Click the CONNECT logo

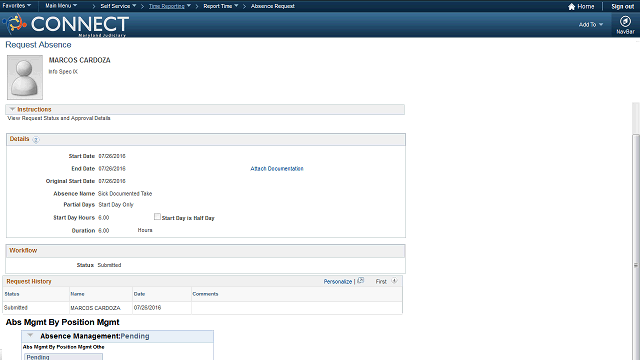pos(67,24)
